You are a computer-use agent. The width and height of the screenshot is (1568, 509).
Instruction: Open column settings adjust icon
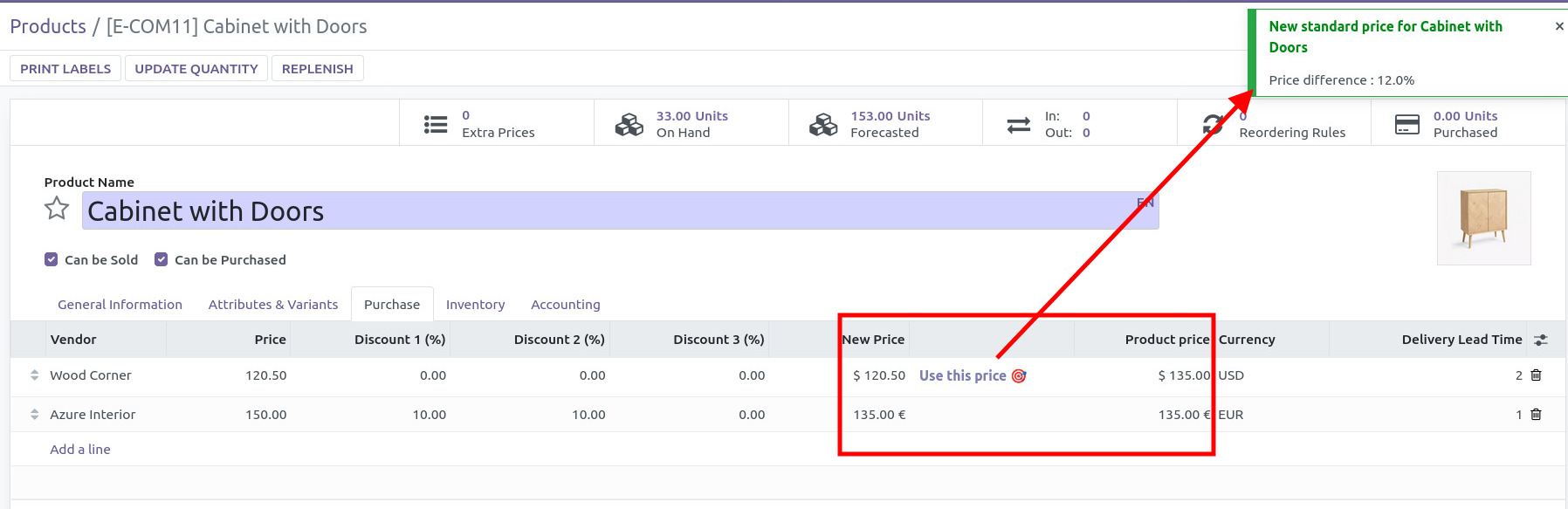[1541, 340]
